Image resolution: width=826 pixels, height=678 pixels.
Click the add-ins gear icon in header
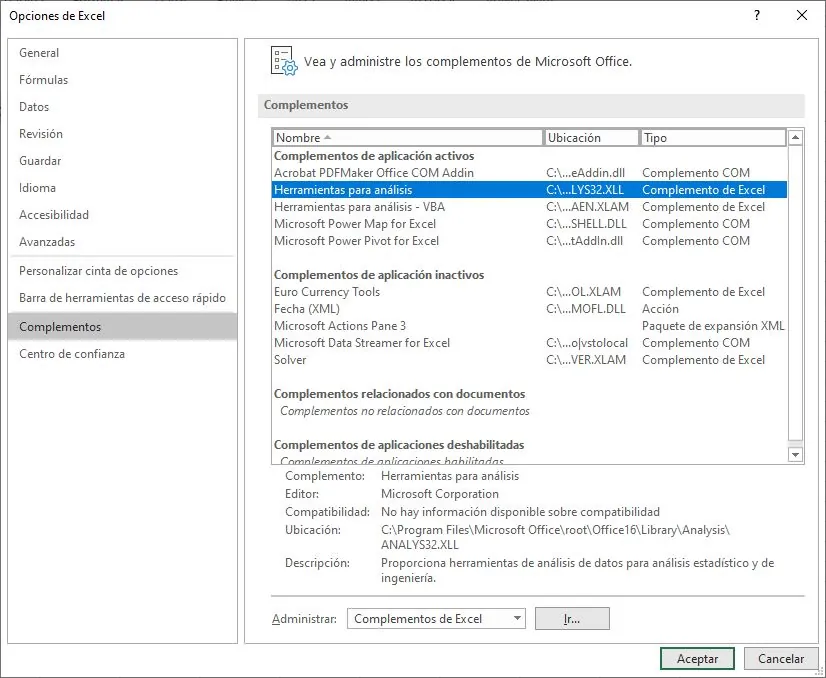coord(284,61)
